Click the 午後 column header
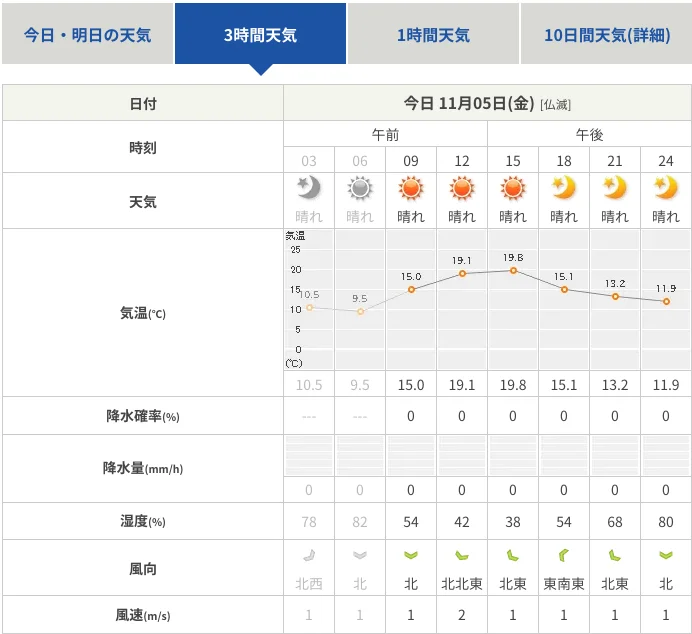 click(x=589, y=135)
